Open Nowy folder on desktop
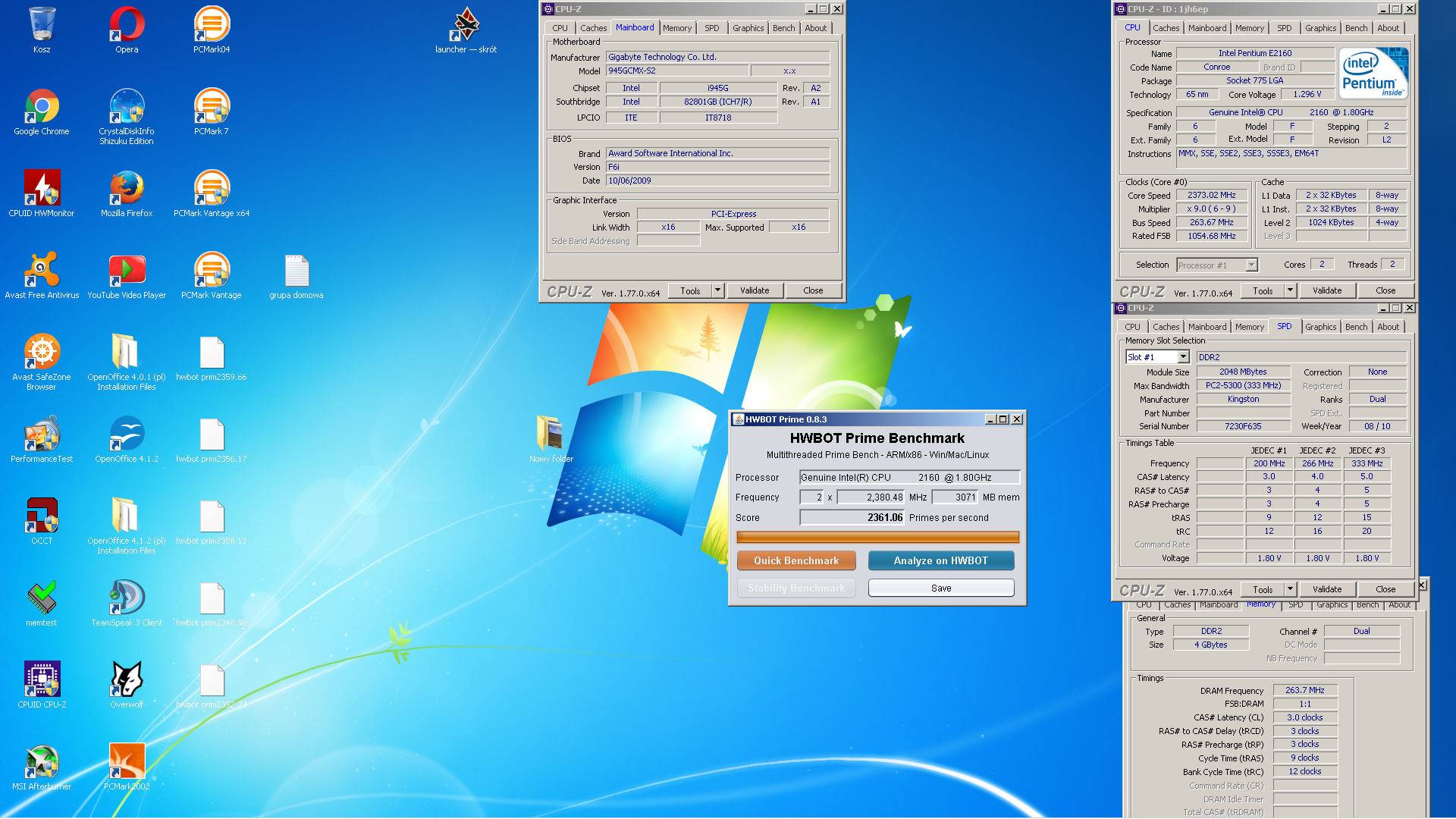1456x819 pixels. click(551, 440)
